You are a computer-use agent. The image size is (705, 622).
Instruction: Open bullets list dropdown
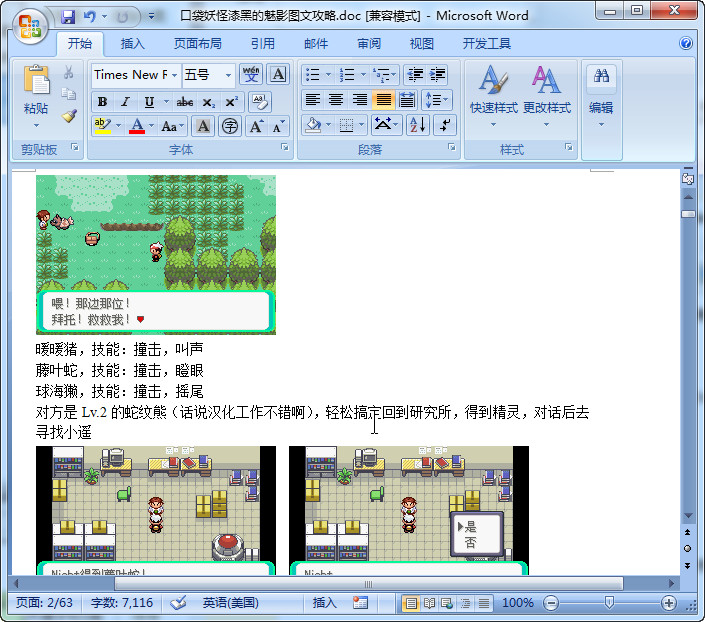click(329, 74)
